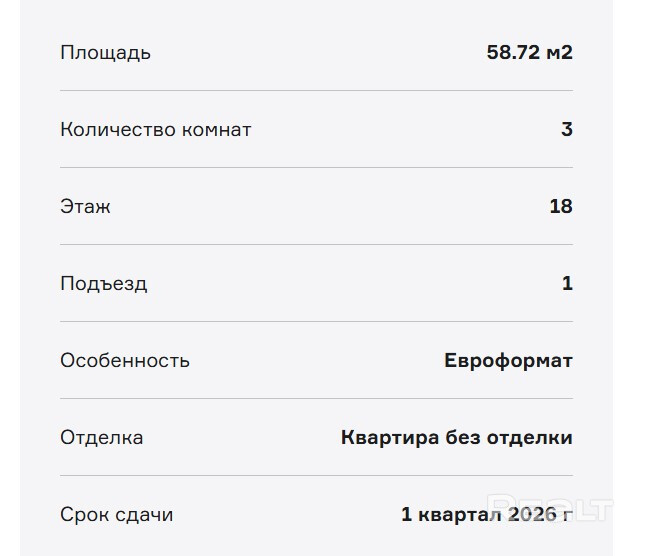Click the Подъезд label
Image resolution: width=647 pixels, height=556 pixels.
click(x=103, y=284)
